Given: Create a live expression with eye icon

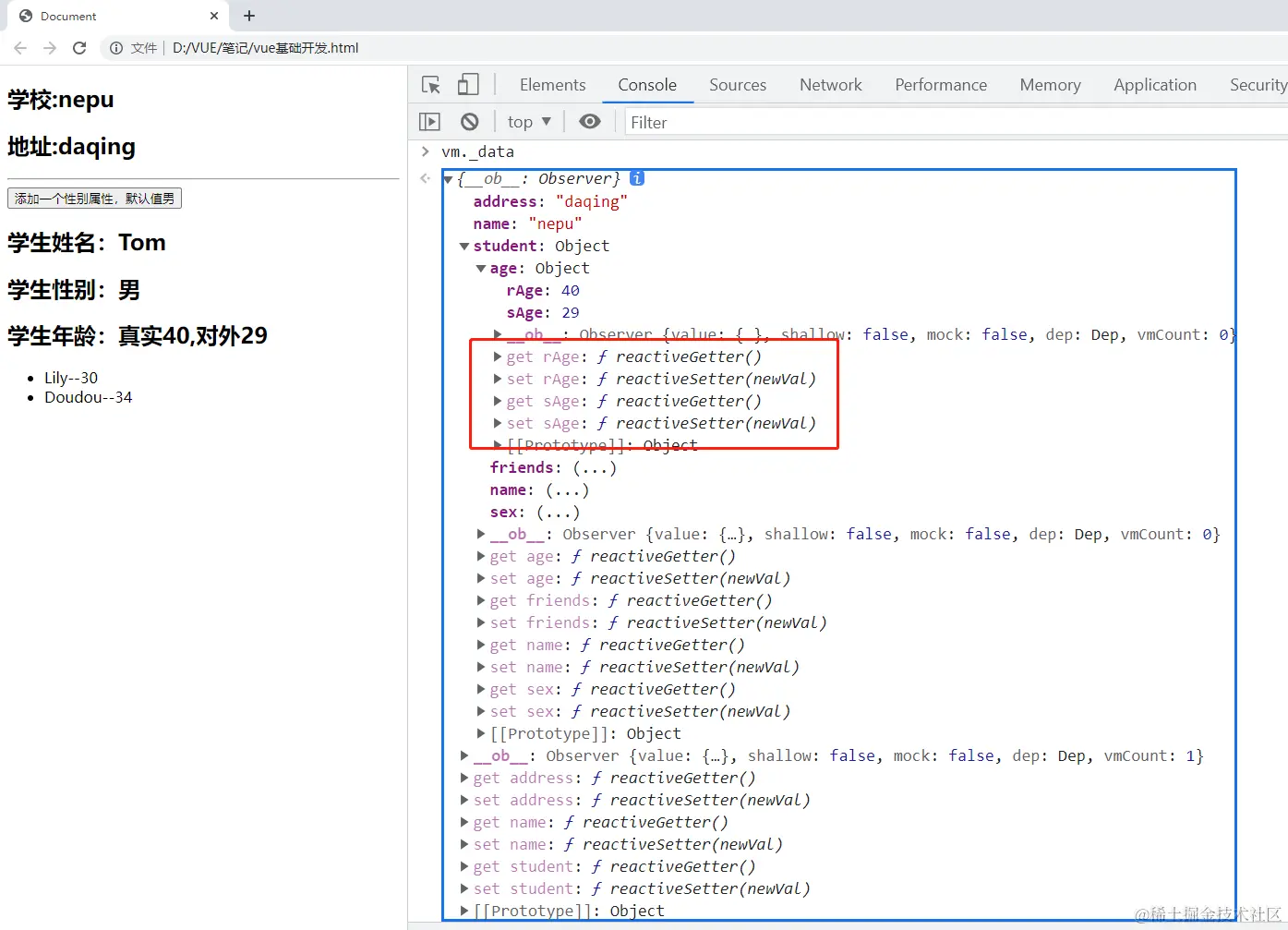Looking at the screenshot, I should point(590,122).
